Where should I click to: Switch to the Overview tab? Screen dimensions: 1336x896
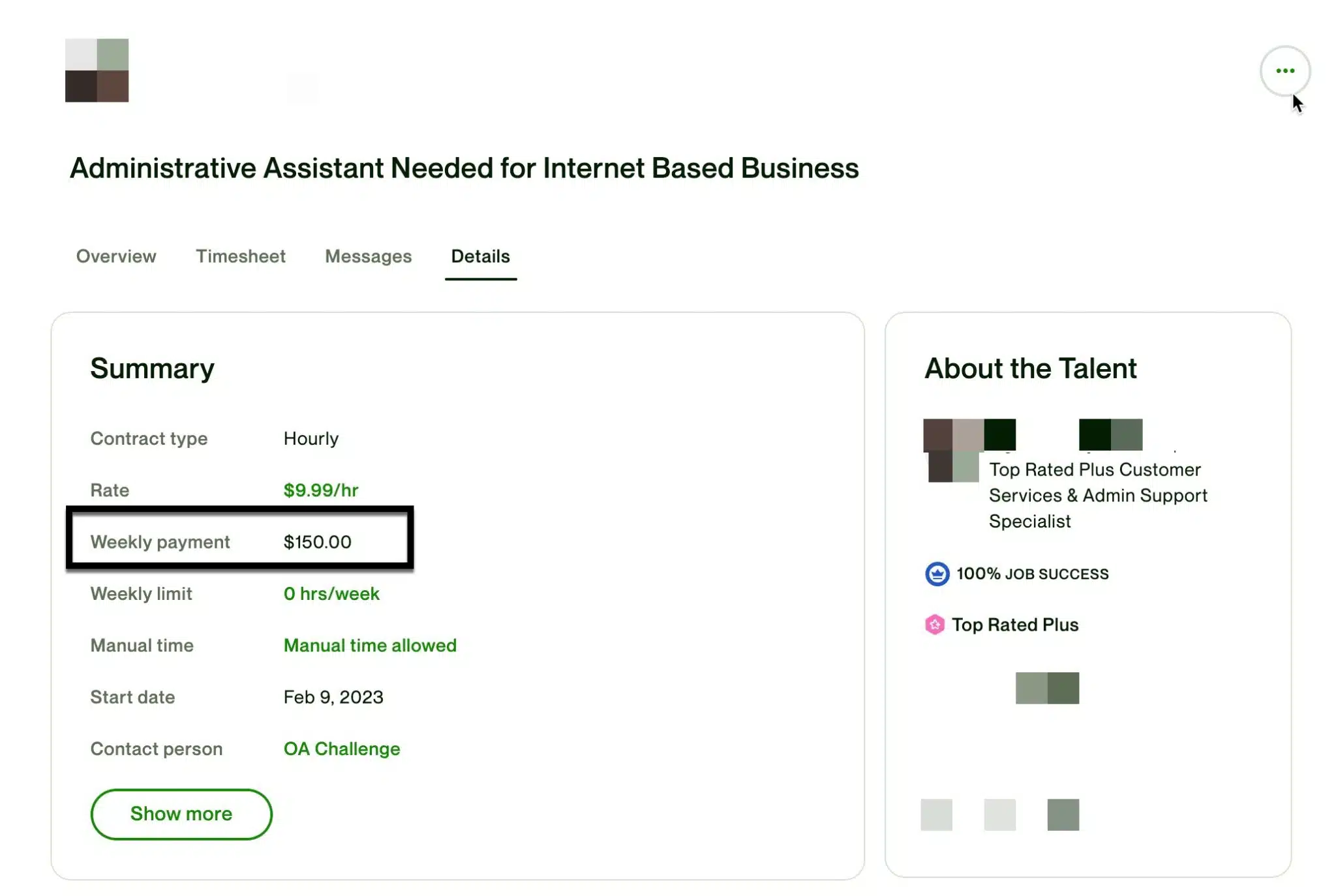(x=116, y=256)
